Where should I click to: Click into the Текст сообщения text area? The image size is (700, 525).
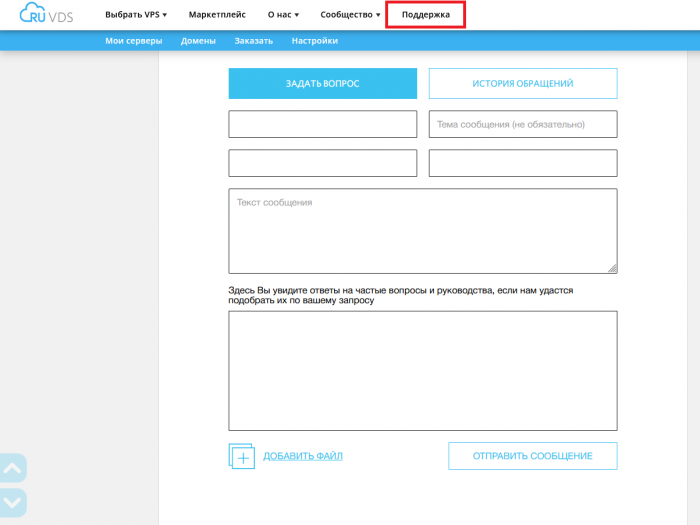coord(420,230)
